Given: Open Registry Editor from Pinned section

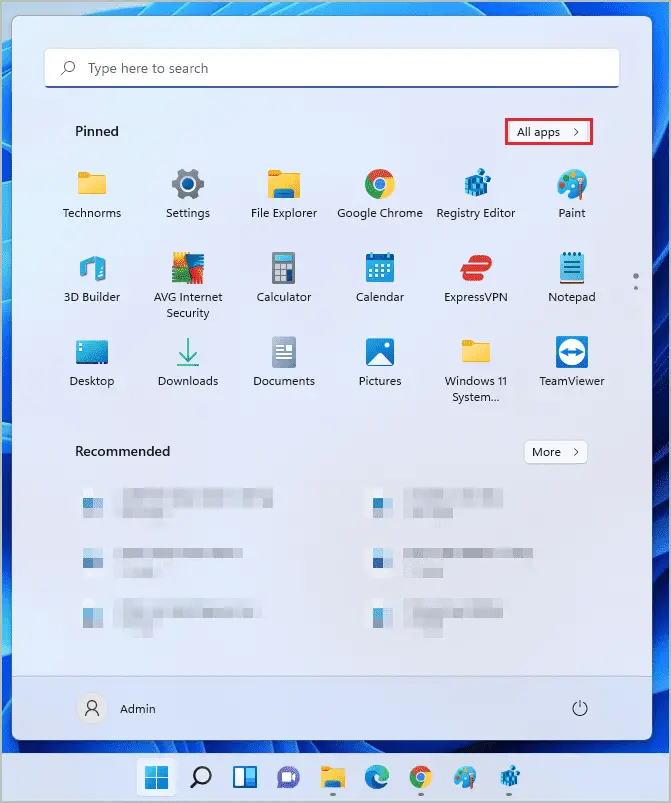Looking at the screenshot, I should click(476, 194).
